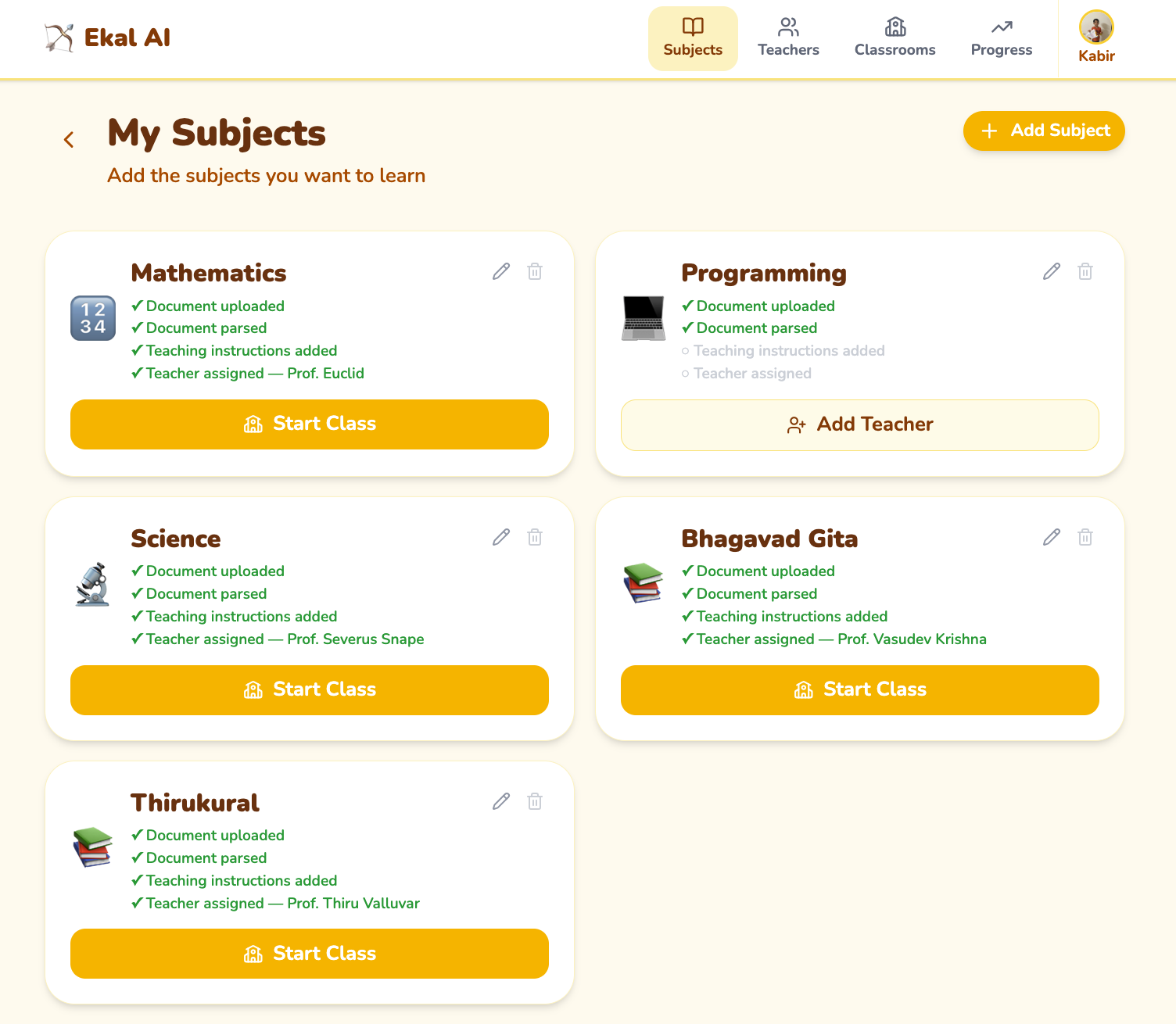The height and width of the screenshot is (1024, 1176).
Task: Delete the Mathematics subject via trash icon
Action: pyautogui.click(x=535, y=271)
